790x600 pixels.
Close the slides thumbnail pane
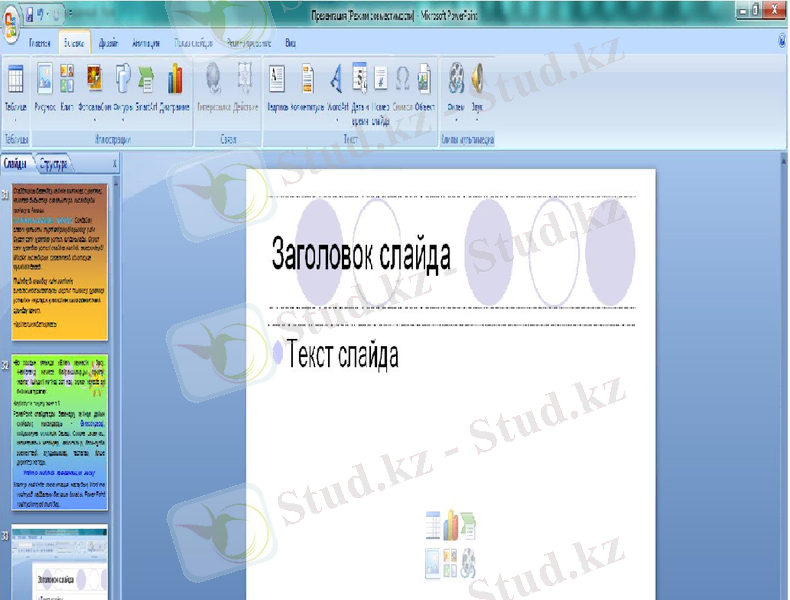114,164
